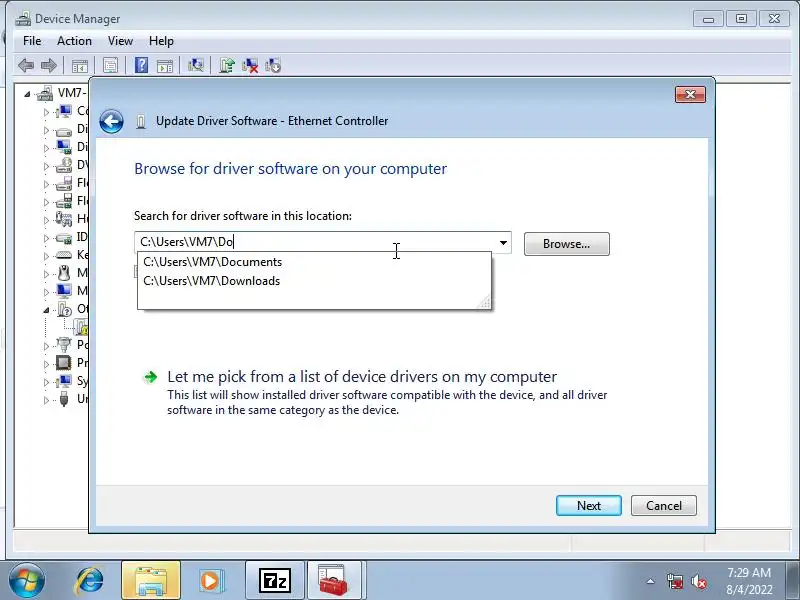Click the Disable device toolbar icon with down arrow
Screen dimensions: 800x600
pos(273,65)
